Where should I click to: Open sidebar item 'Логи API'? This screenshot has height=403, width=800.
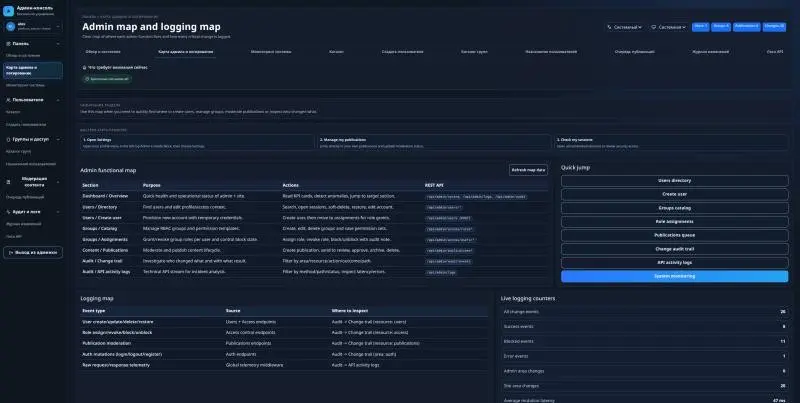(x=14, y=237)
